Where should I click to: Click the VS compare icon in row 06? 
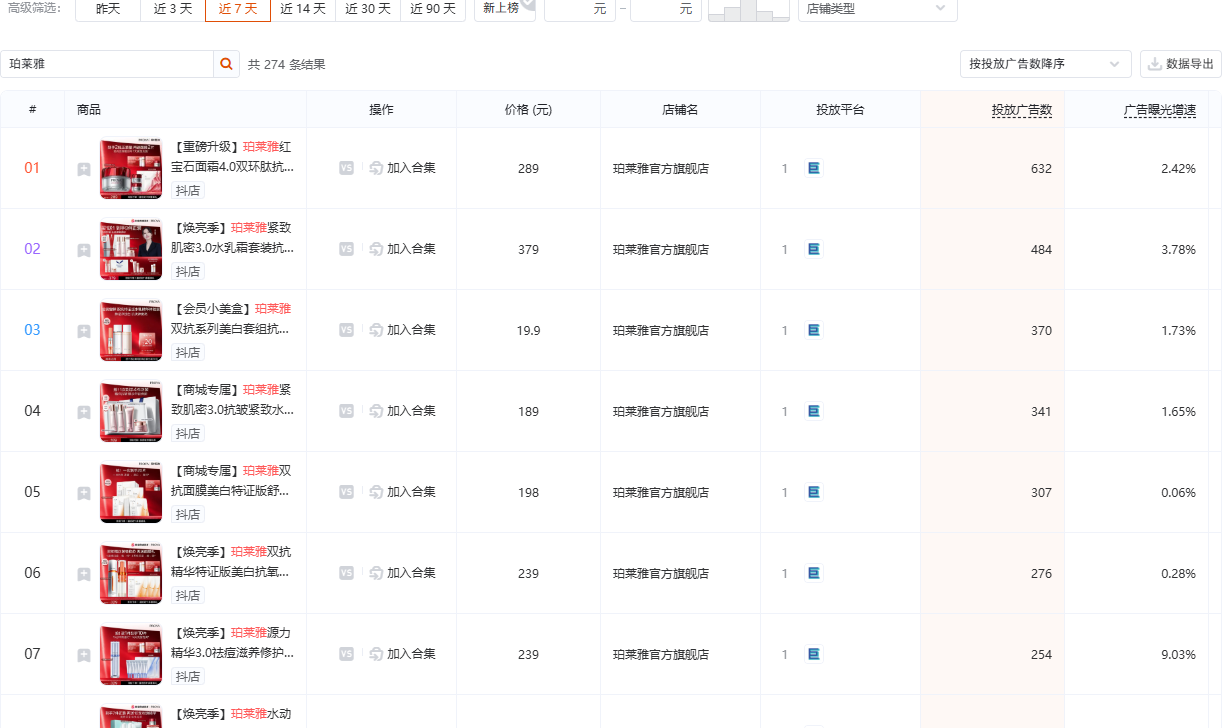point(346,573)
